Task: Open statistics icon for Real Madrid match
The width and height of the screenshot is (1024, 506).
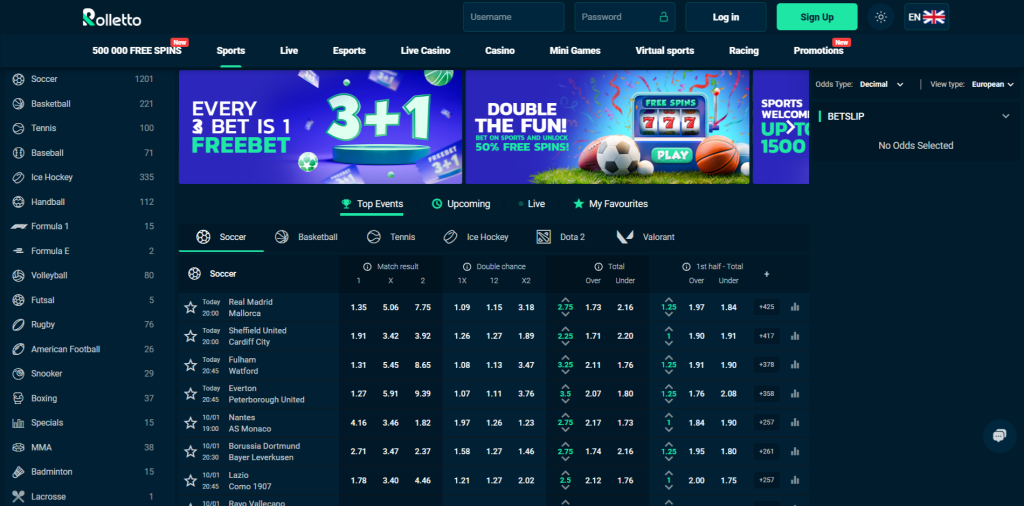Action: click(x=796, y=308)
